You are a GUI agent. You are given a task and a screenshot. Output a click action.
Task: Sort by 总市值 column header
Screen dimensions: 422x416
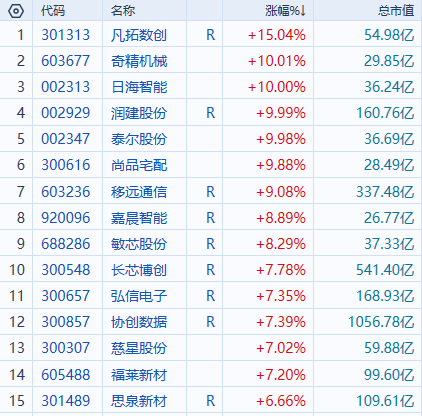pyautogui.click(x=396, y=11)
